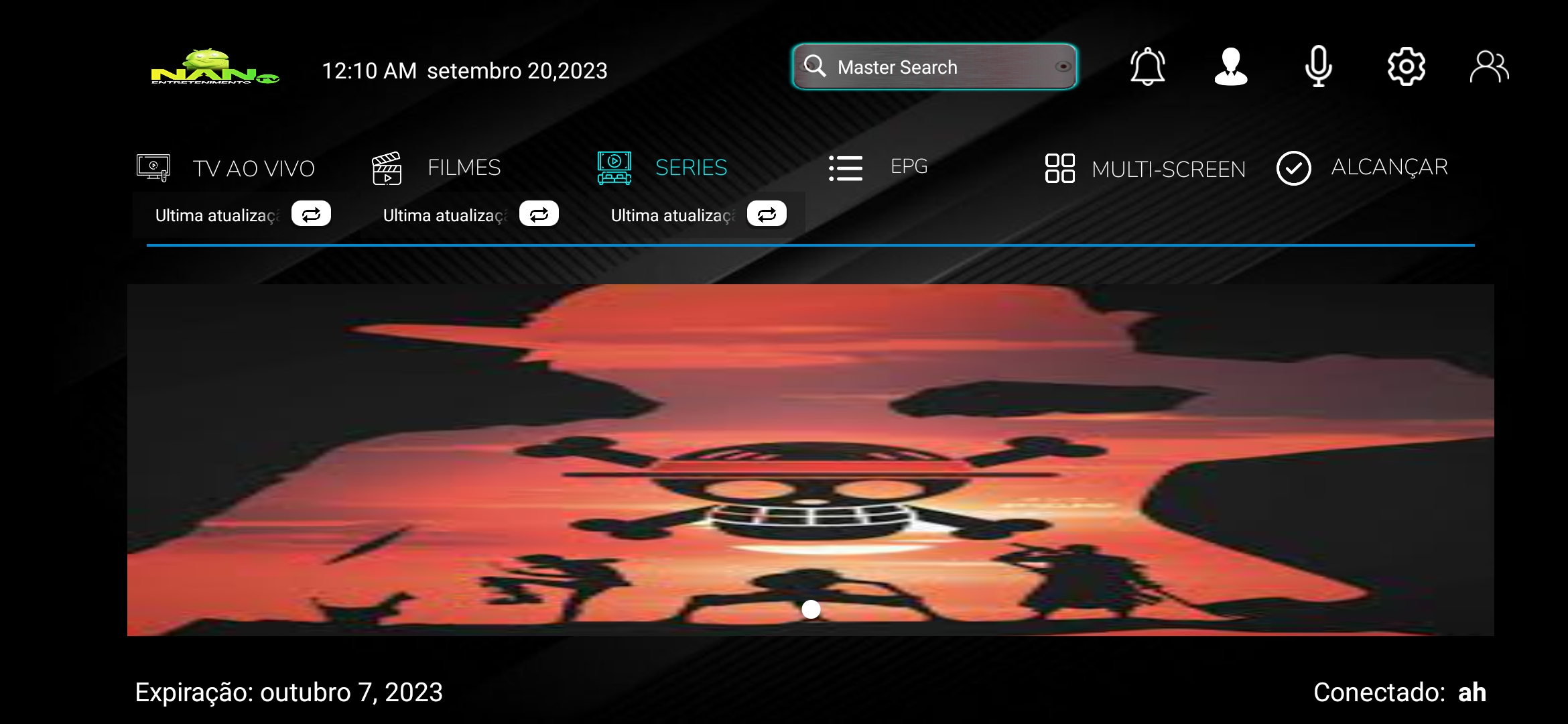Click 'Ultima atualizaç' text under FILMES

click(x=445, y=215)
